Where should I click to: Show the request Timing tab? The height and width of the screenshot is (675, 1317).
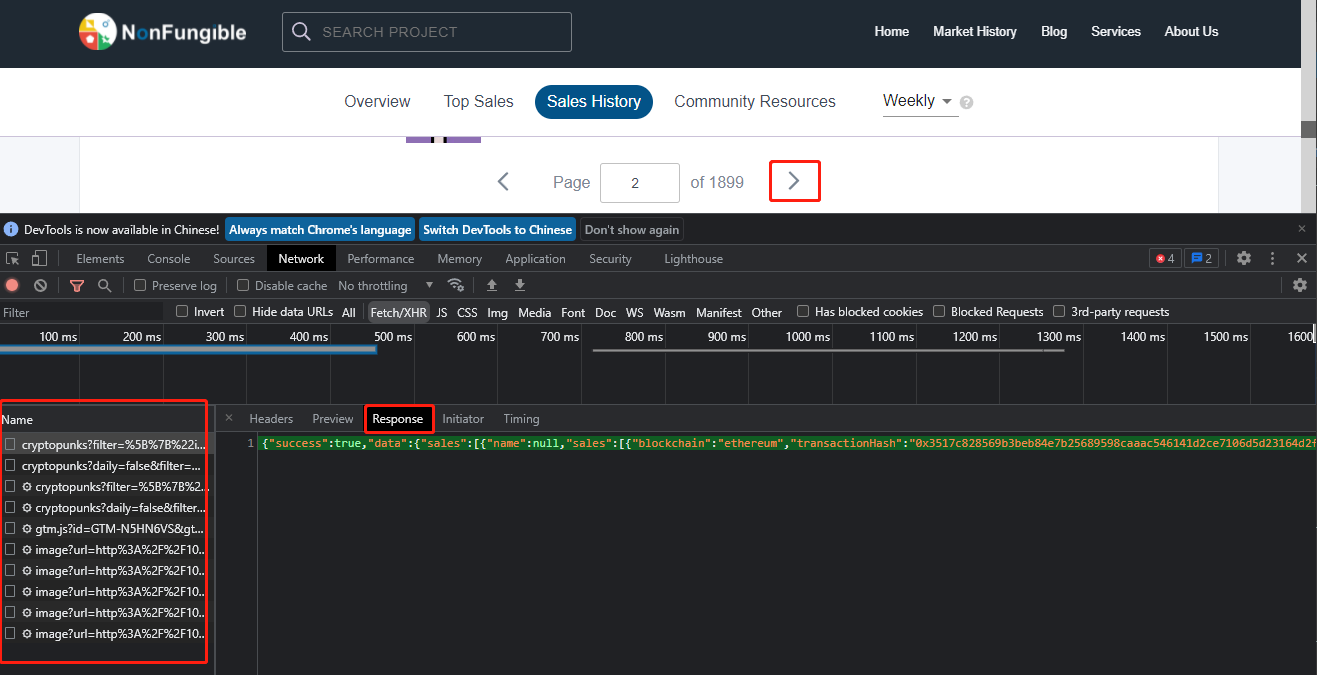(521, 419)
